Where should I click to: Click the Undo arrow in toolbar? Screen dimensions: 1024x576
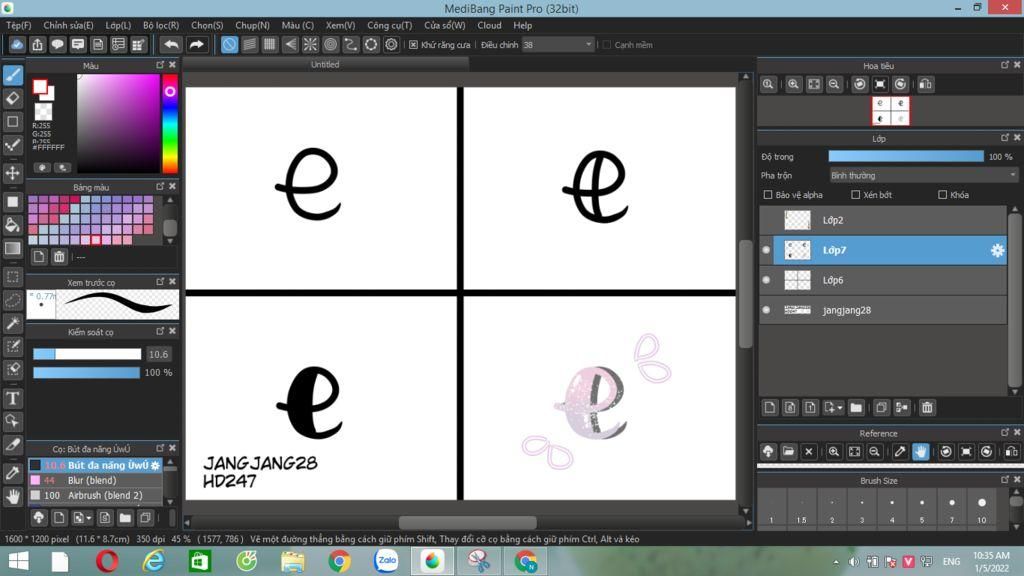[x=171, y=44]
